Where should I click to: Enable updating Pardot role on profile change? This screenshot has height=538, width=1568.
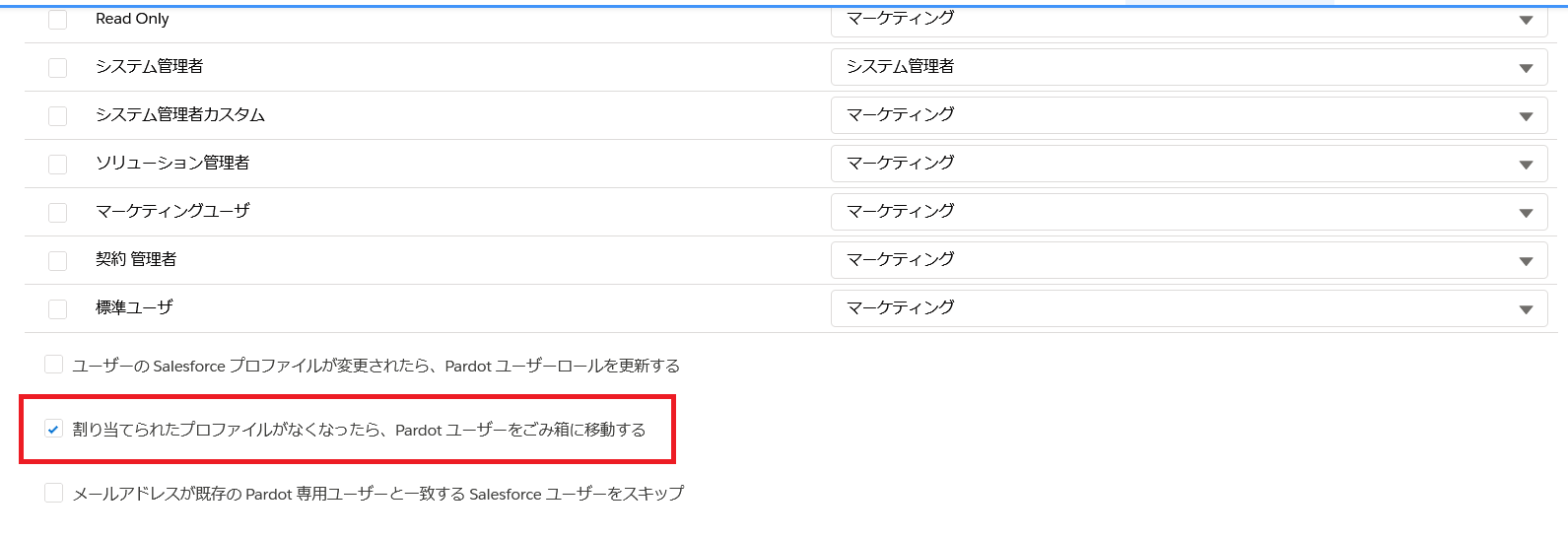[54, 365]
